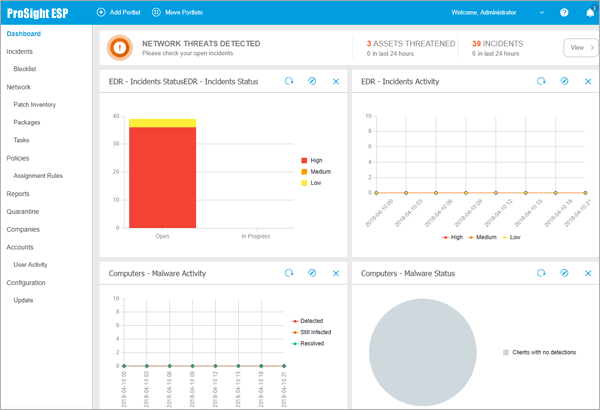
Task: Close the Computers Malware Activity portlet
Action: click(x=336, y=273)
